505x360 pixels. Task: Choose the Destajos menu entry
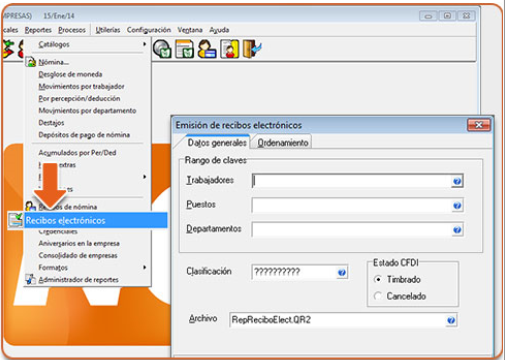pos(51,123)
